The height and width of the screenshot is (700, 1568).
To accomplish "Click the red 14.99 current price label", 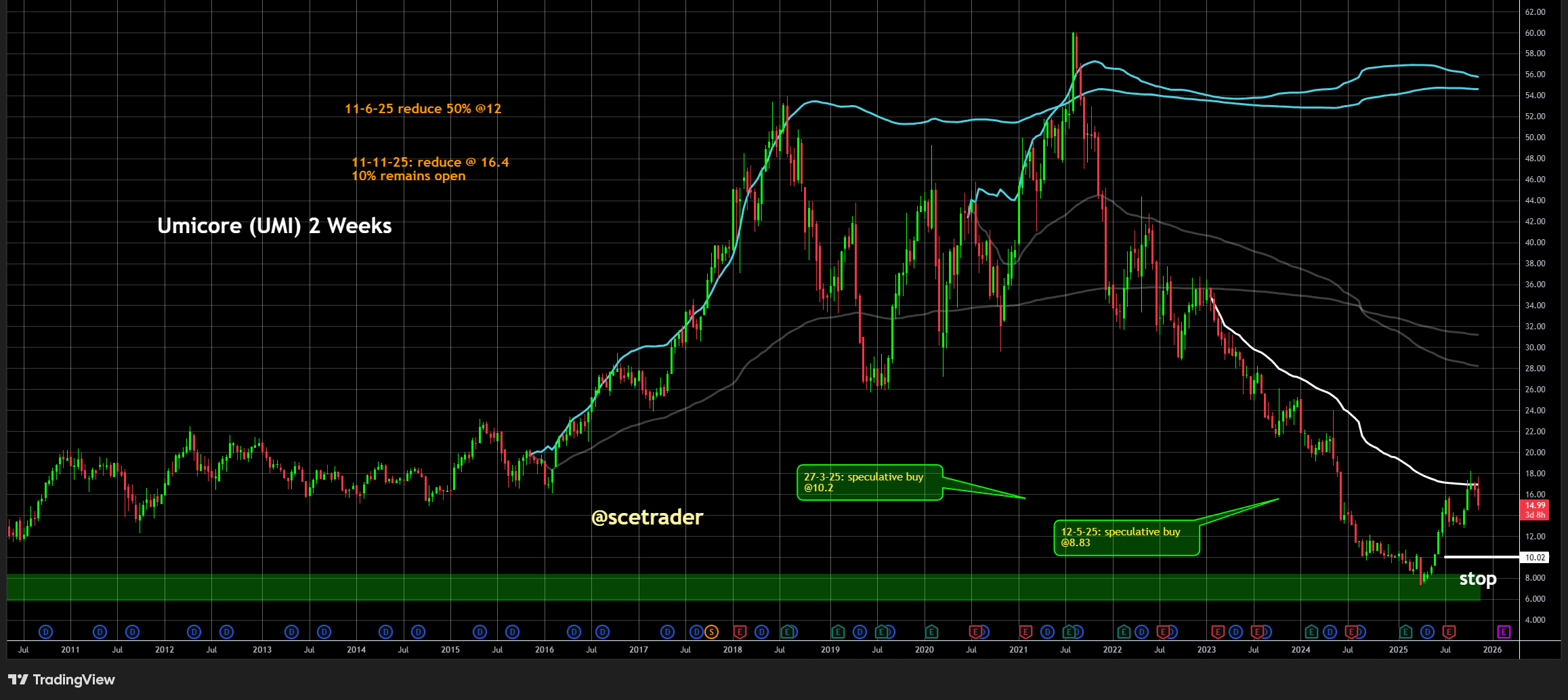I will pos(1535,510).
